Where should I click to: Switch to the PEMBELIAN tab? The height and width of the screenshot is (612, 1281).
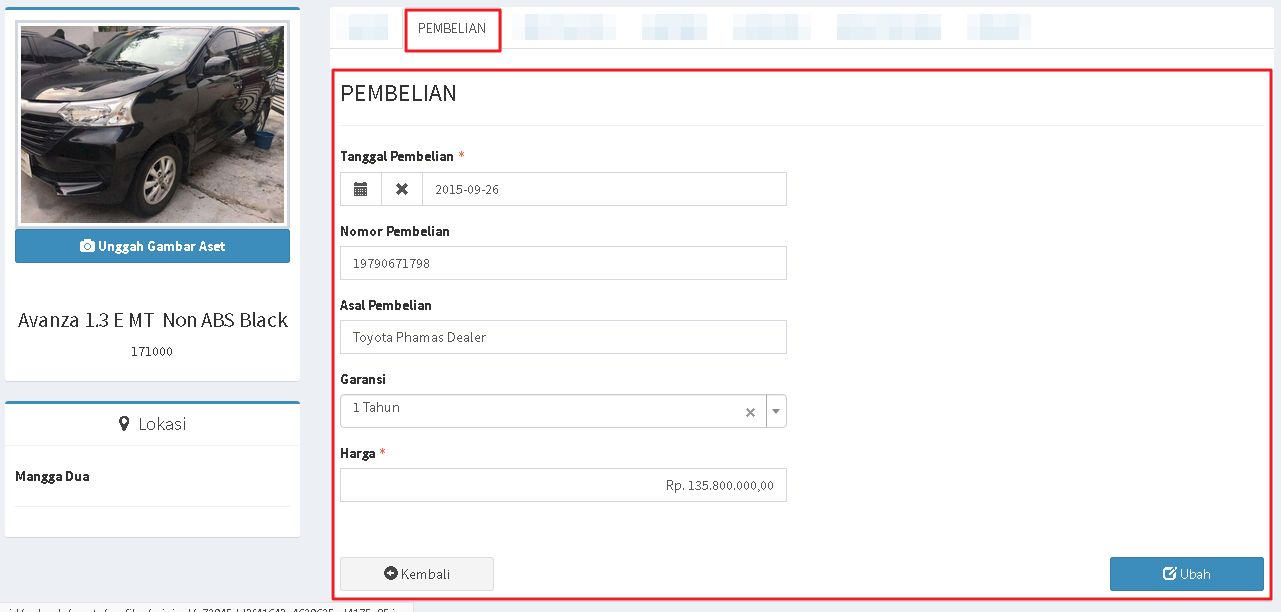[x=452, y=29]
